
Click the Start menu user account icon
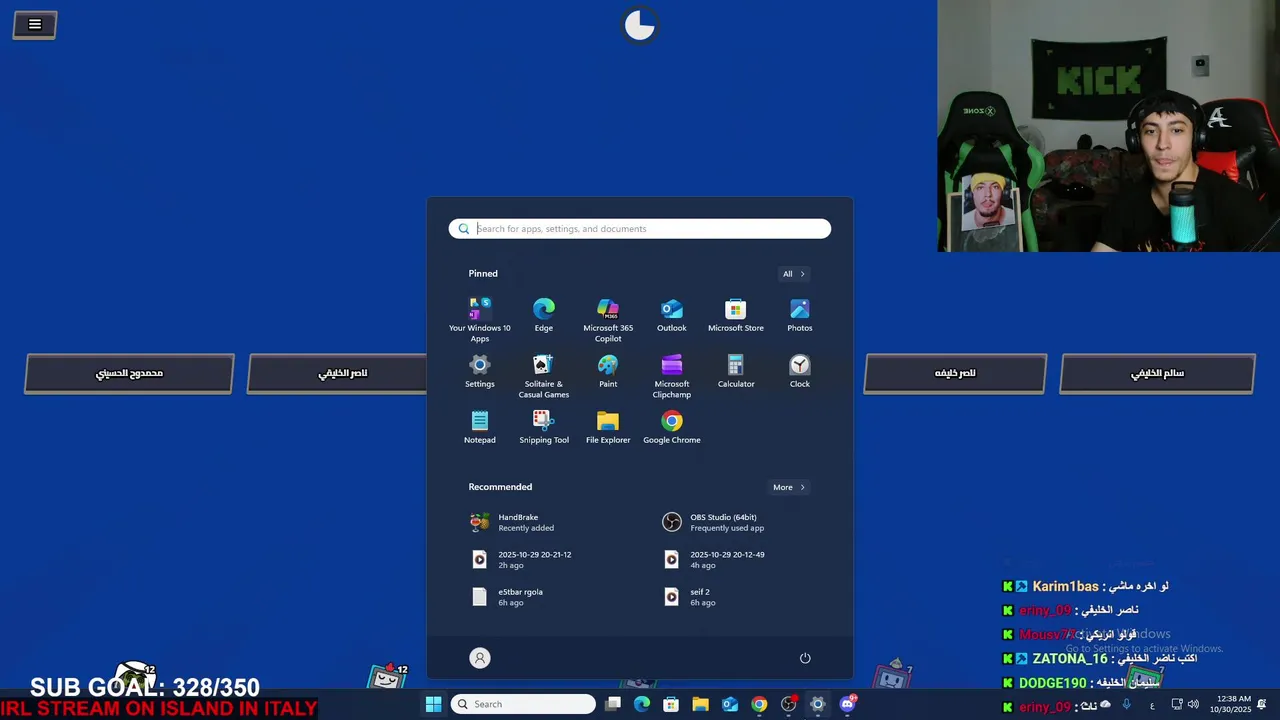(480, 658)
